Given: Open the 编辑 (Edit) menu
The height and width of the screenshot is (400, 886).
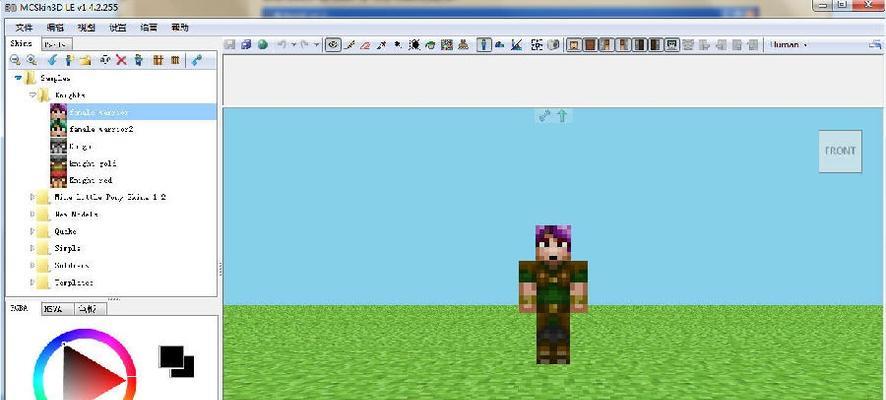Looking at the screenshot, I should [55, 27].
